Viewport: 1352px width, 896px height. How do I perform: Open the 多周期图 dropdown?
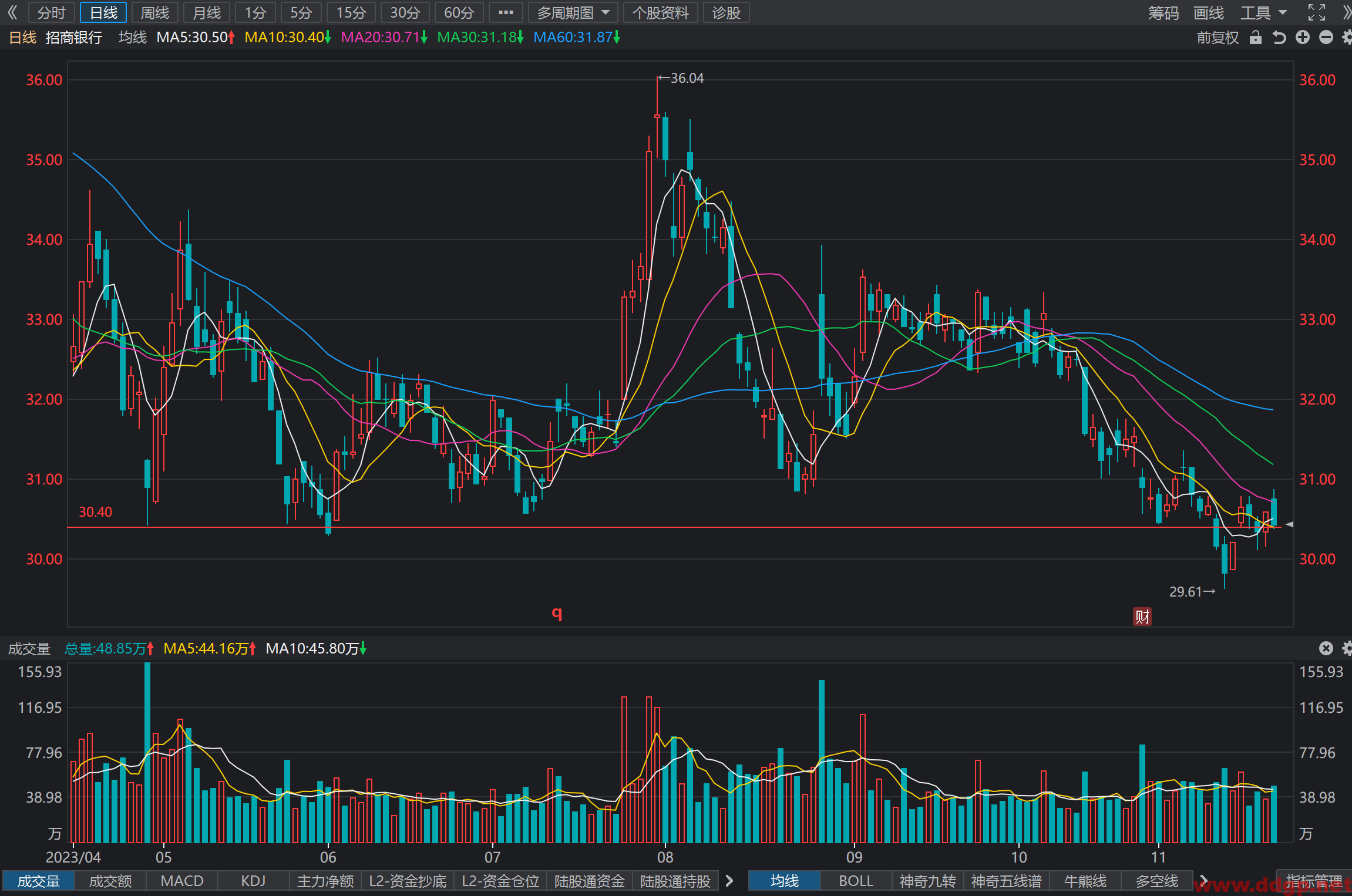(573, 12)
